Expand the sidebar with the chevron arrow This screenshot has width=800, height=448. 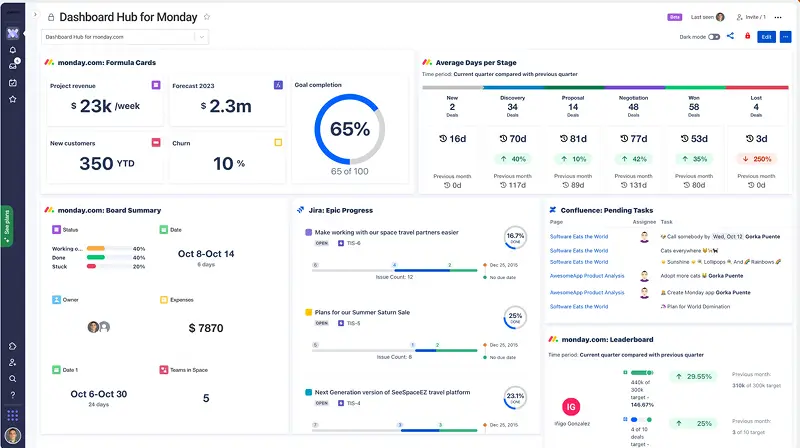35,14
